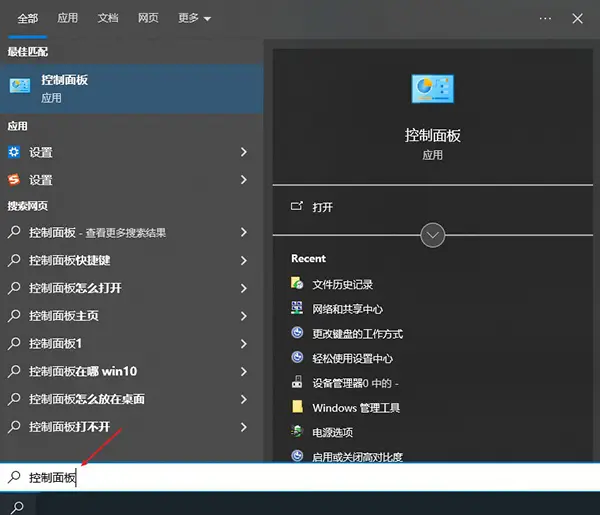Switch to the 全部 tab
Image resolution: width=600 pixels, height=515 pixels.
[x=28, y=18]
